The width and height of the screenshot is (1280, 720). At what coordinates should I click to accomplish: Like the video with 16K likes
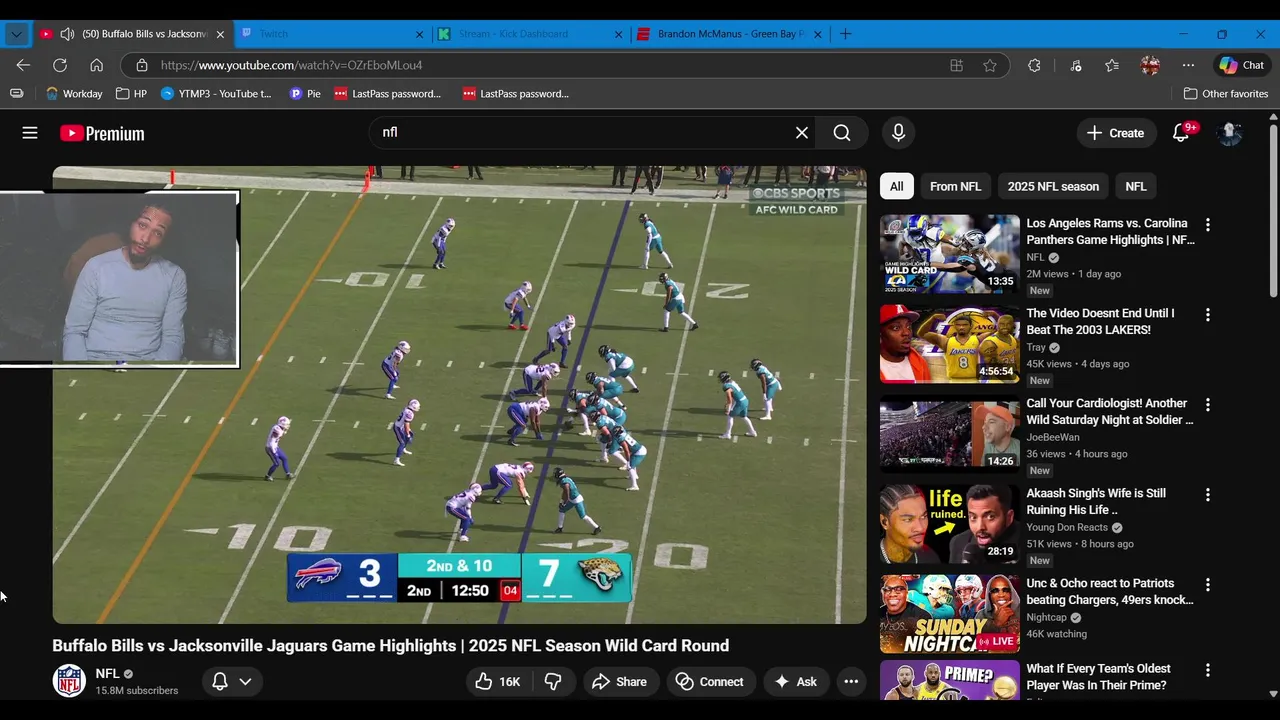[498, 682]
